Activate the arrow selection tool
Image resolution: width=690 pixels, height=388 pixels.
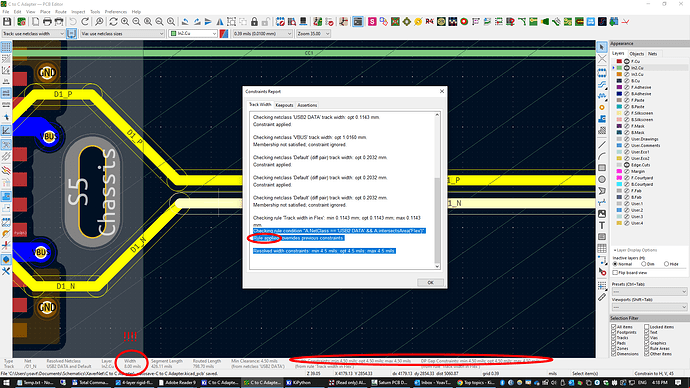tap(602, 47)
